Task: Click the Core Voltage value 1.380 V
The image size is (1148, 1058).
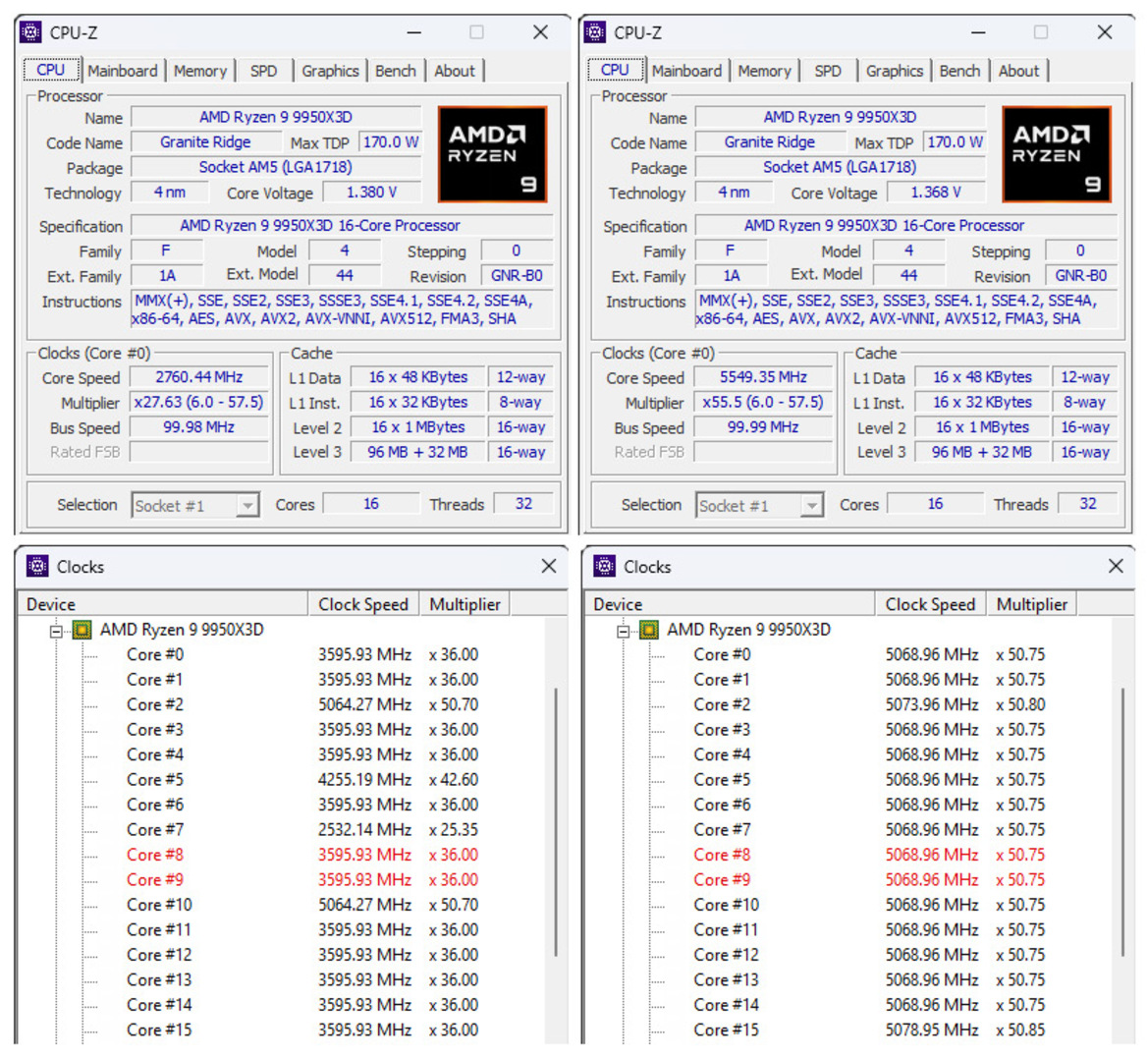Action: coord(372,192)
